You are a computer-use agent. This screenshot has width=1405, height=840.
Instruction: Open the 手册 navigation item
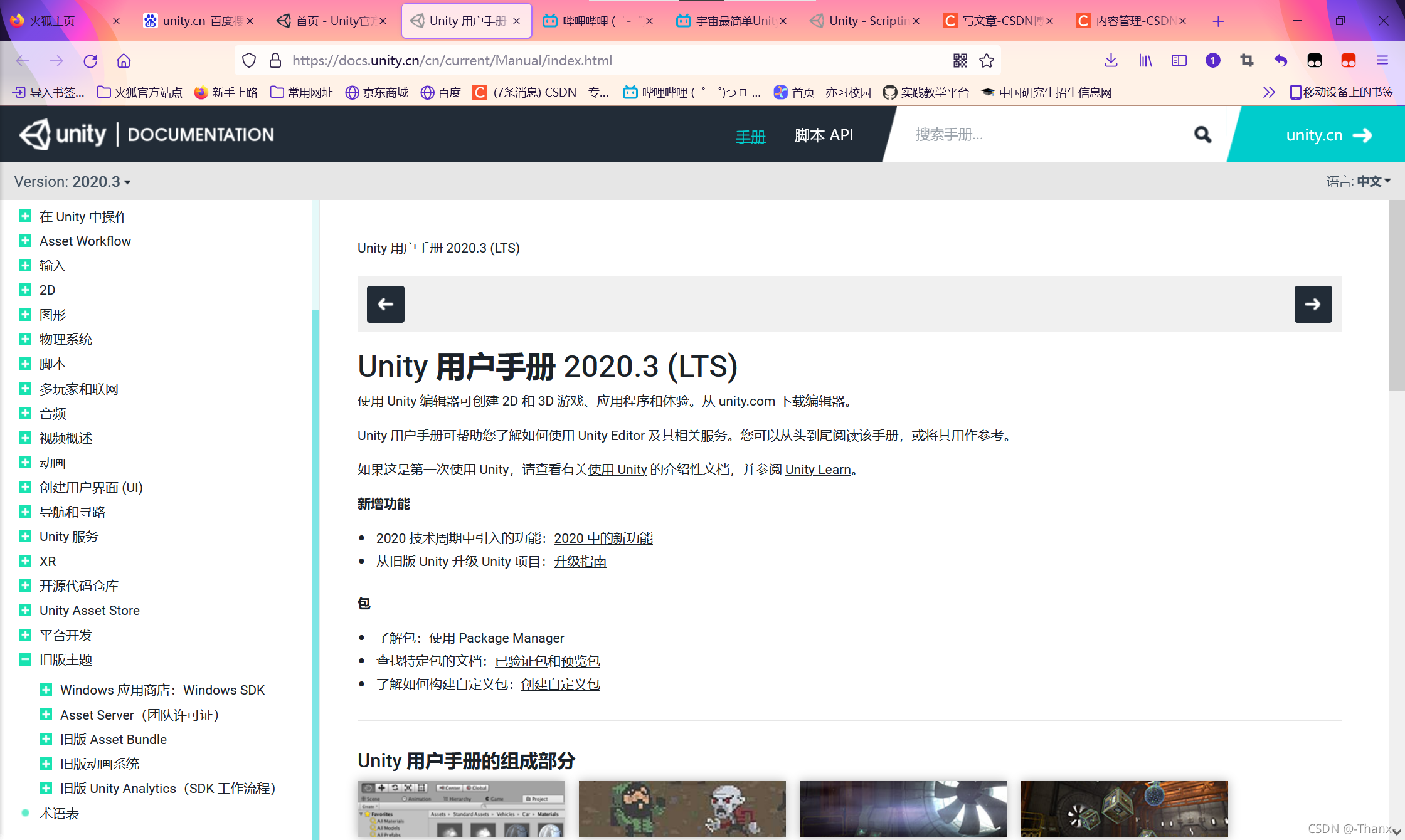(751, 136)
